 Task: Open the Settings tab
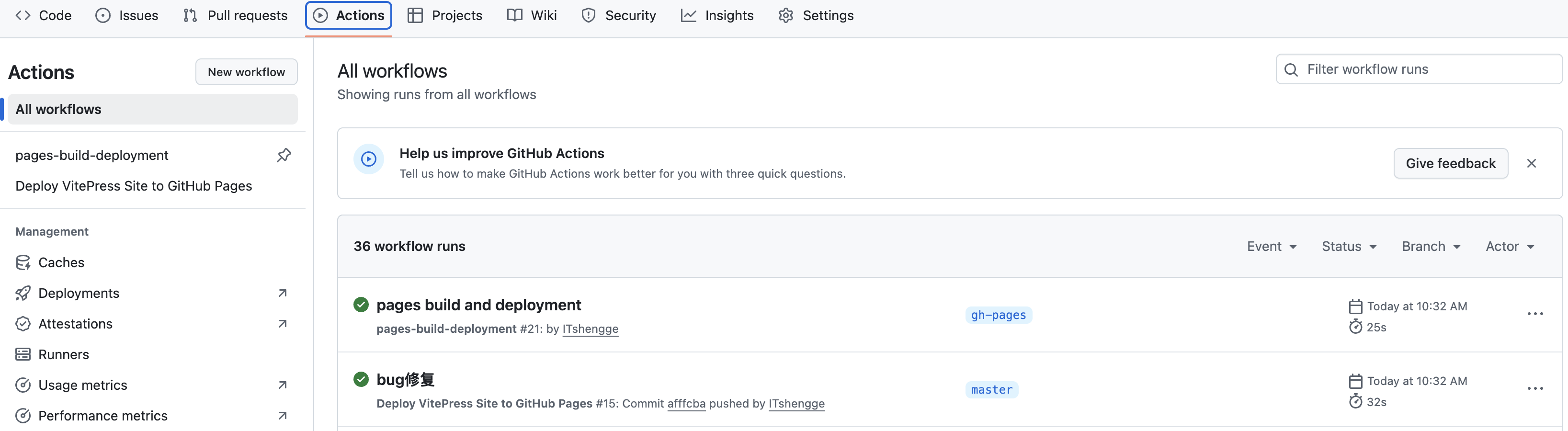click(x=816, y=15)
